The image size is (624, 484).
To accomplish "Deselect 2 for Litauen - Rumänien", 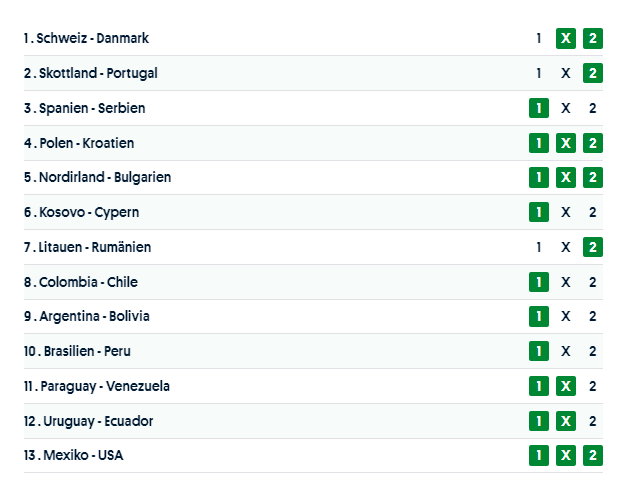I will click(593, 247).
